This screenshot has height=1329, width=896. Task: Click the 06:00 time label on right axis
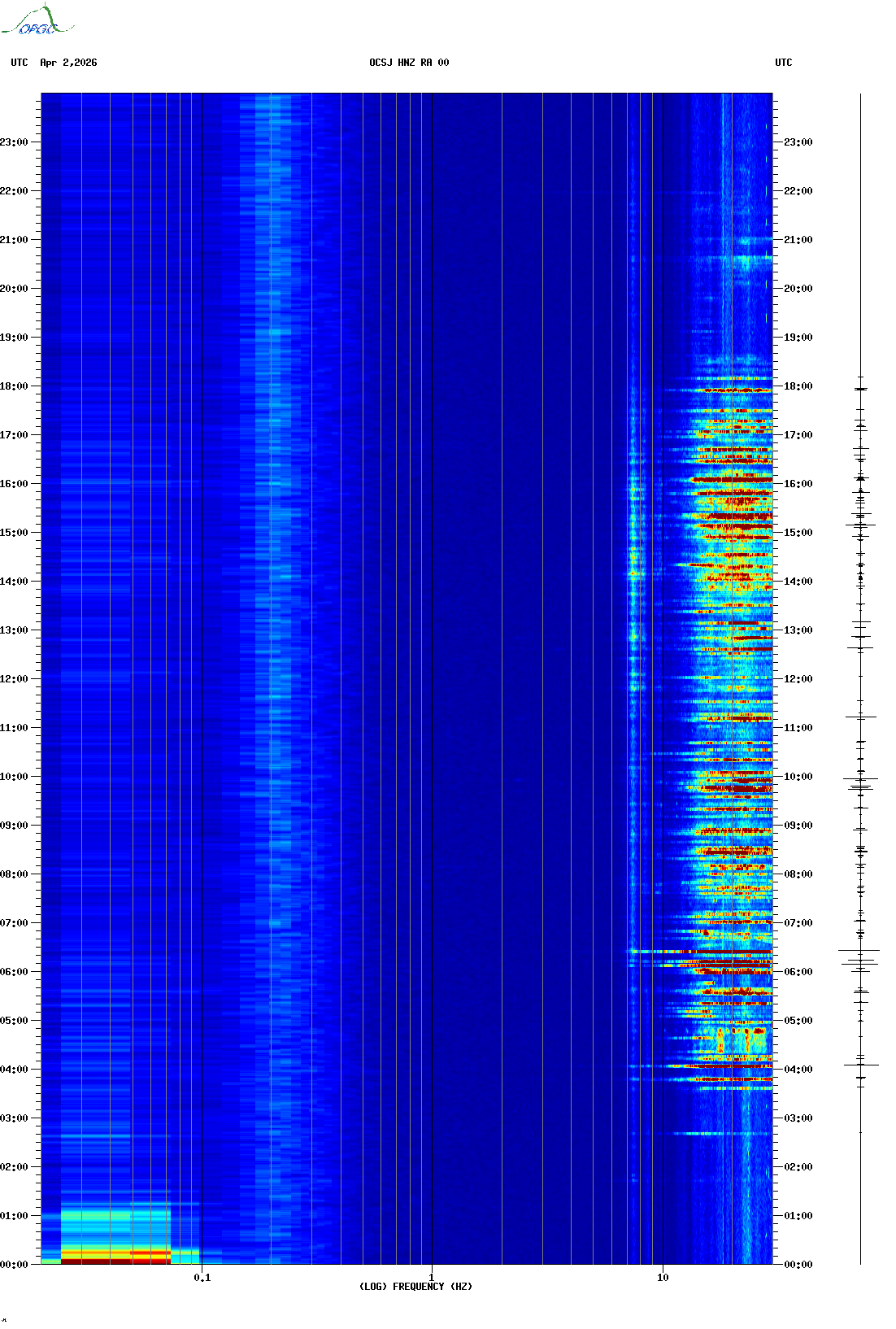point(798,972)
